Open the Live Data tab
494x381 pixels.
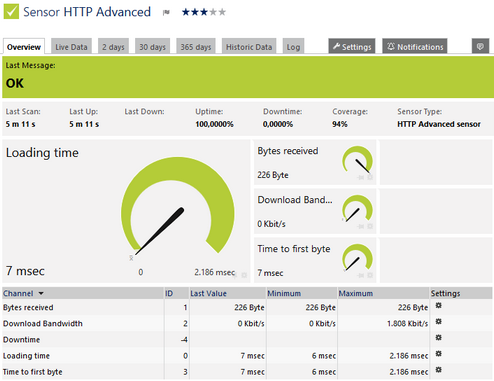(71, 47)
